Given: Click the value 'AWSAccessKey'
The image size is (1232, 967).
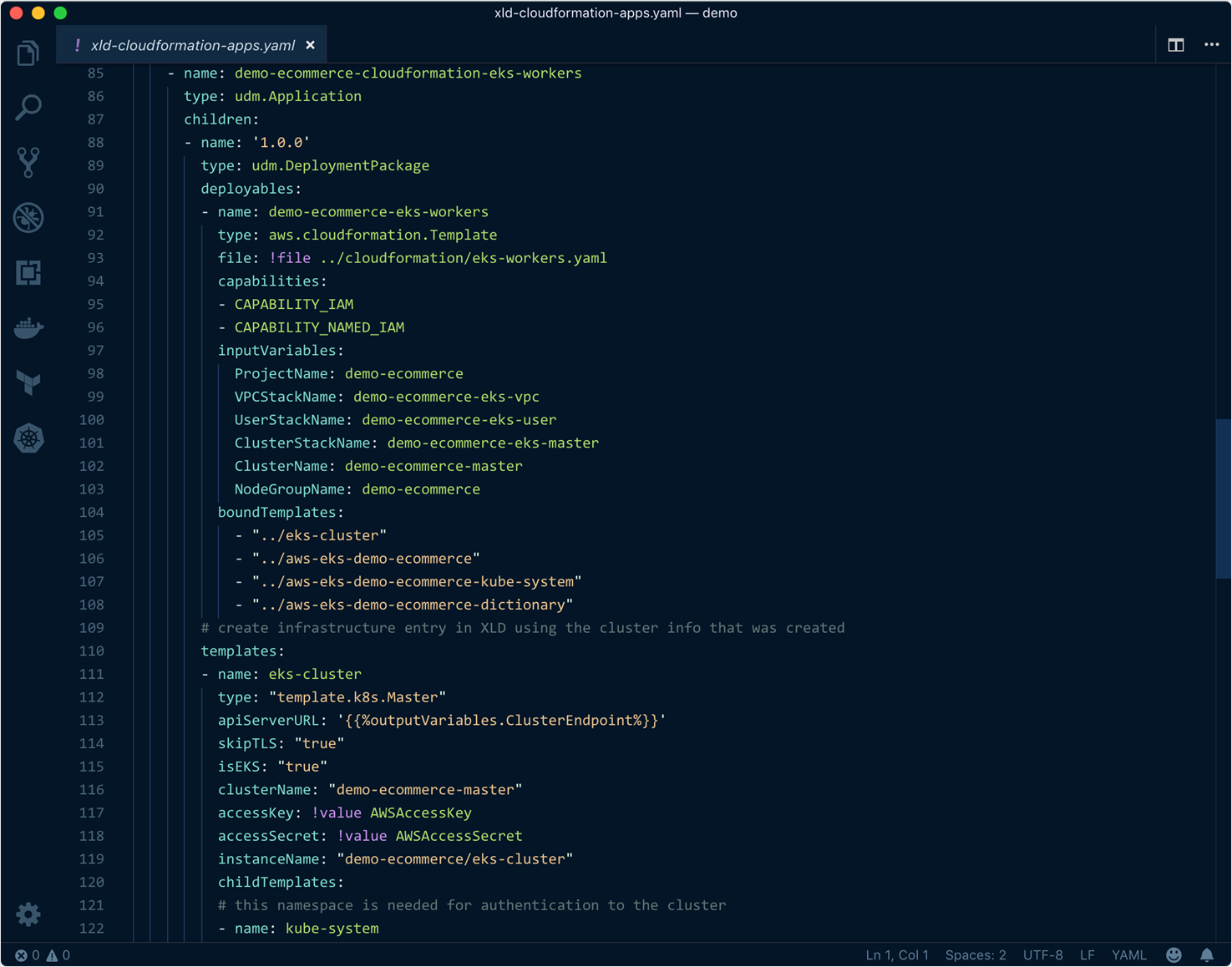Looking at the screenshot, I should 421,813.
